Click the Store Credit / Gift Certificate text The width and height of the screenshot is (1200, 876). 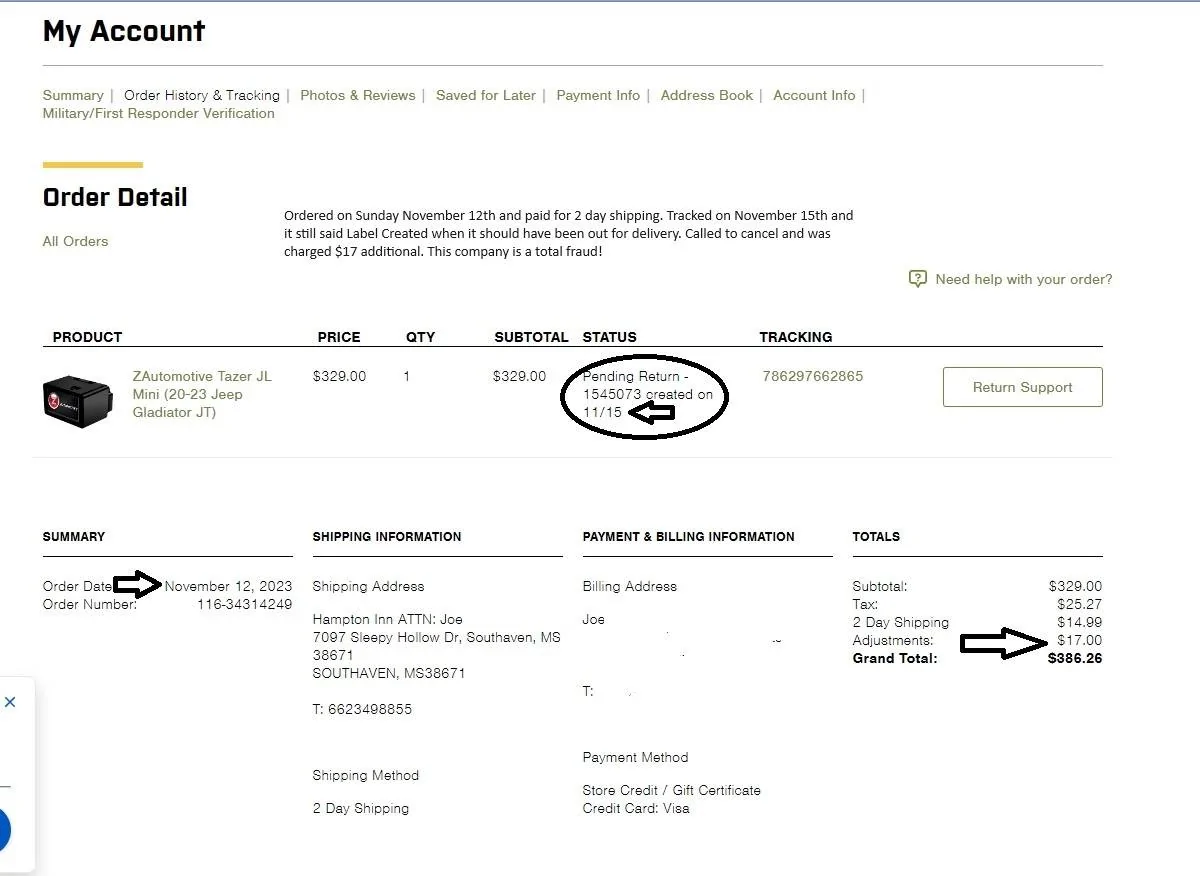point(672,790)
